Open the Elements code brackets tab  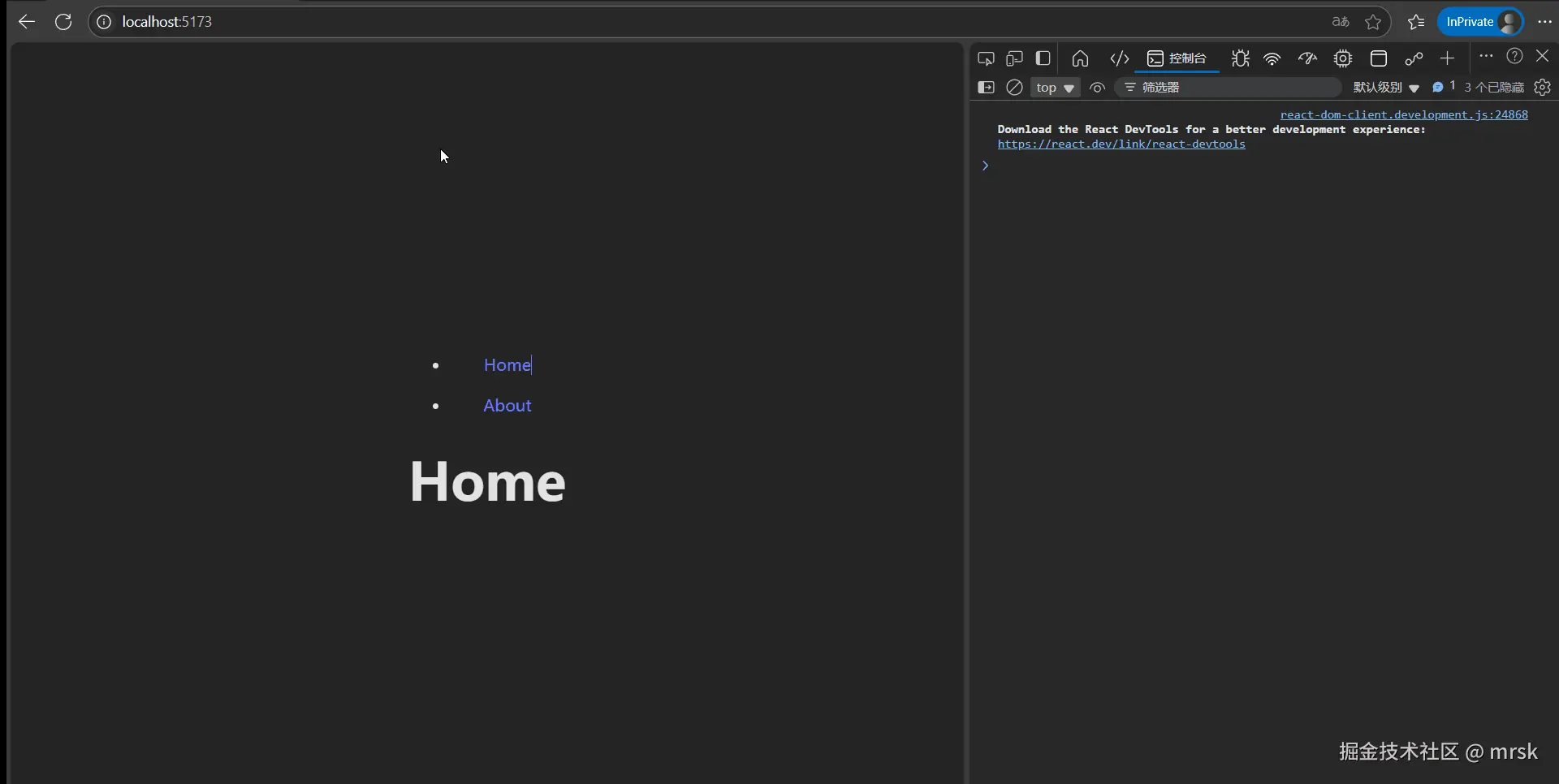(1120, 58)
